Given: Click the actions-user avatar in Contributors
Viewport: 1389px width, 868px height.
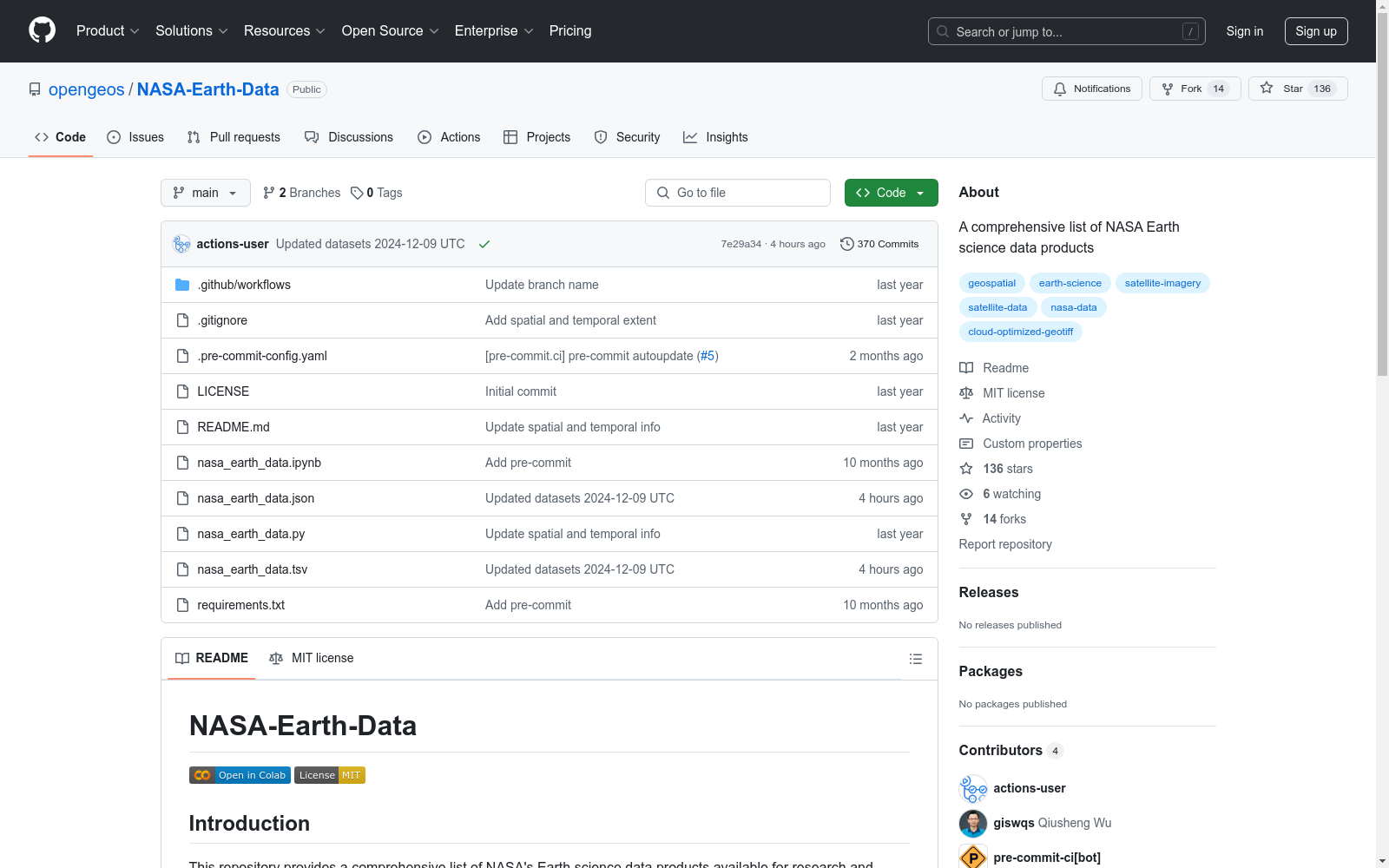Looking at the screenshot, I should pos(973,788).
